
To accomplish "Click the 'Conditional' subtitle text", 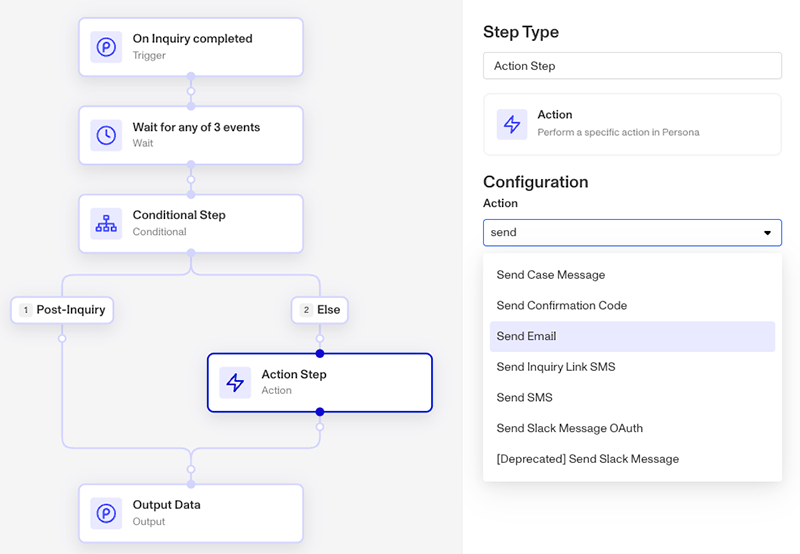I will coord(160,232).
